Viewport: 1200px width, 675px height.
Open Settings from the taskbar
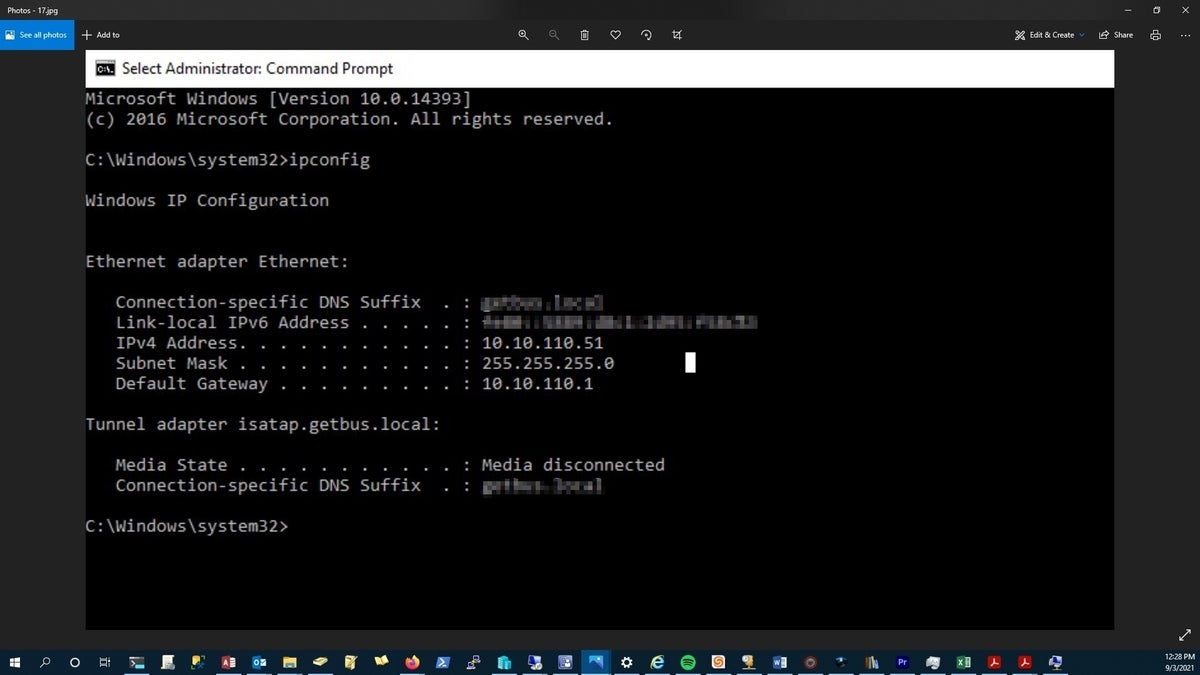click(626, 662)
